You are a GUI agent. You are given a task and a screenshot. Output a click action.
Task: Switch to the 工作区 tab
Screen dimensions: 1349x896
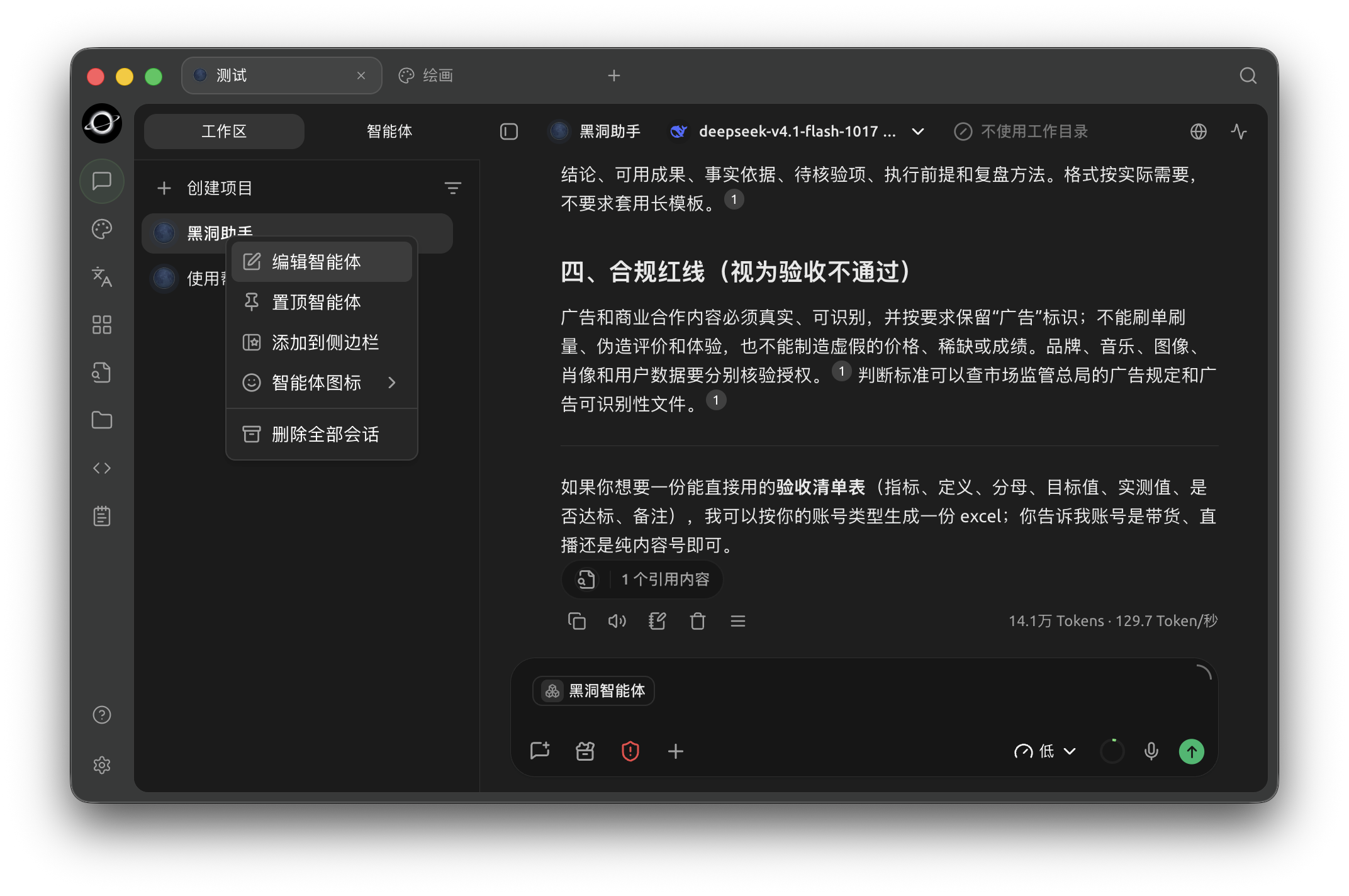click(224, 131)
